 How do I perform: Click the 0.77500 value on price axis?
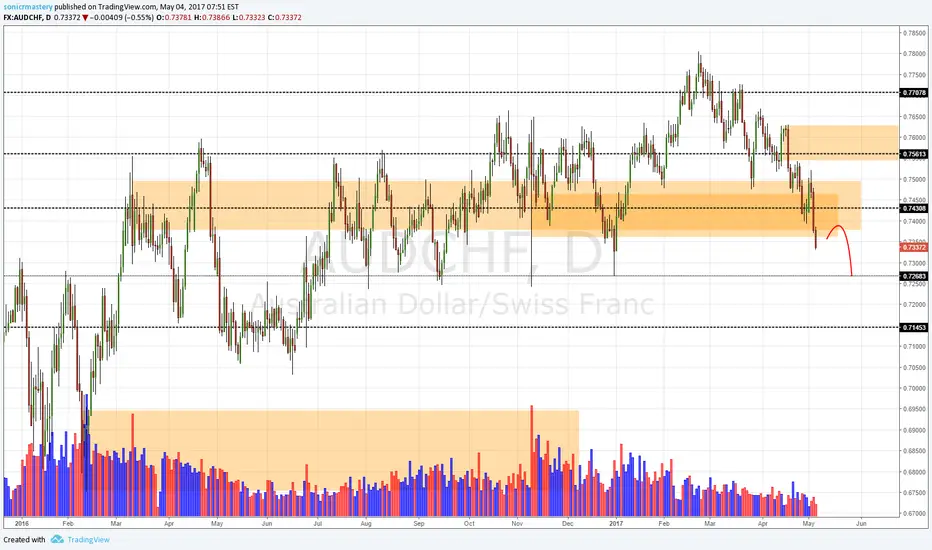[x=915, y=75]
